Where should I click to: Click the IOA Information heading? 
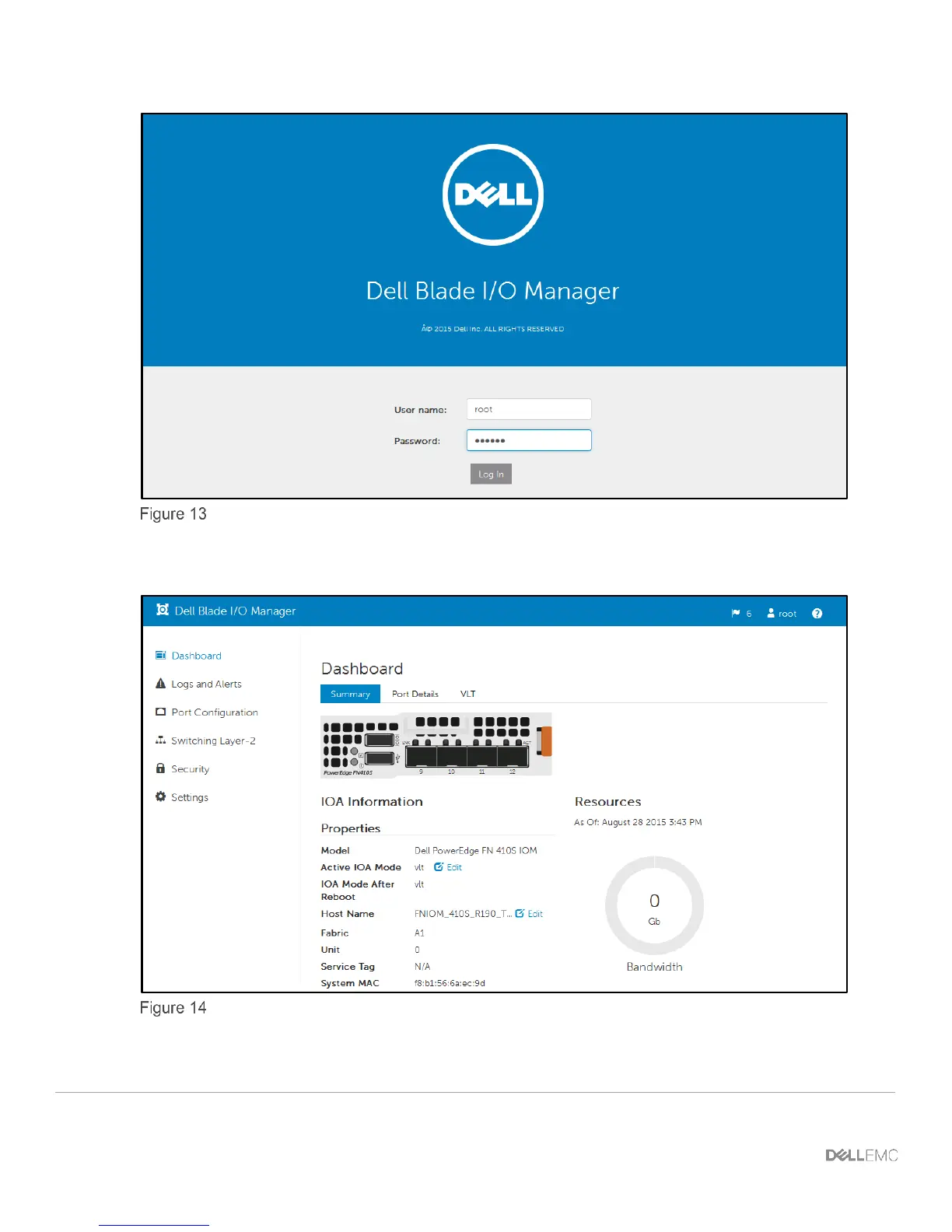click(372, 802)
